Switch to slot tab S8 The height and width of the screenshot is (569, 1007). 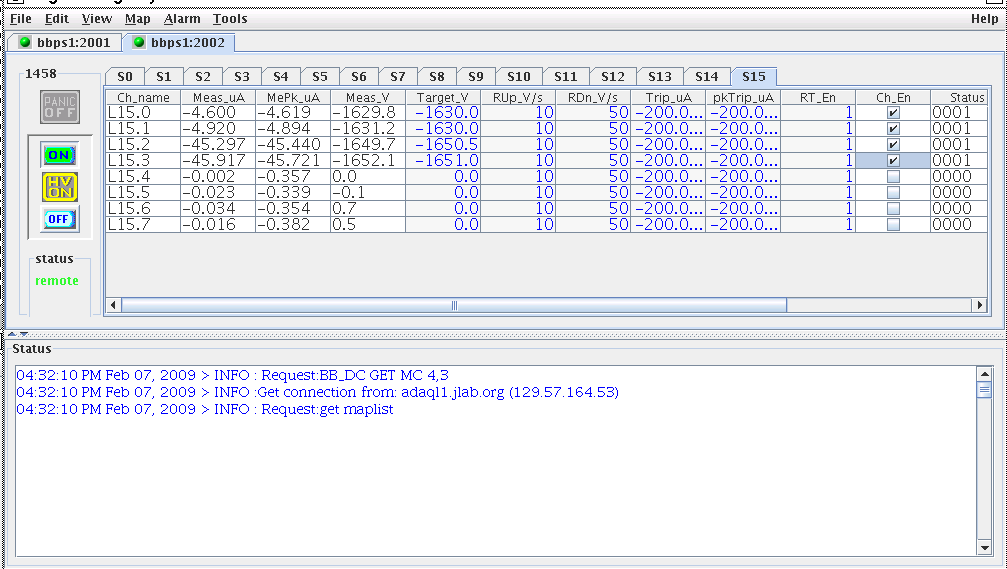[x=437, y=76]
